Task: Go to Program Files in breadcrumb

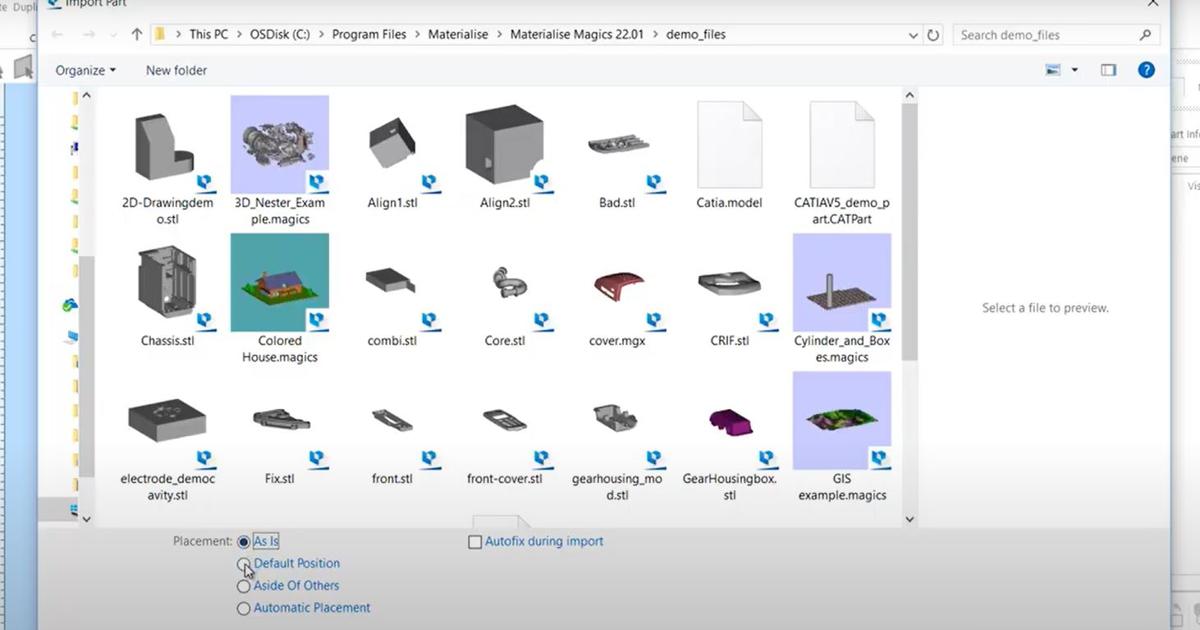Action: tap(369, 35)
